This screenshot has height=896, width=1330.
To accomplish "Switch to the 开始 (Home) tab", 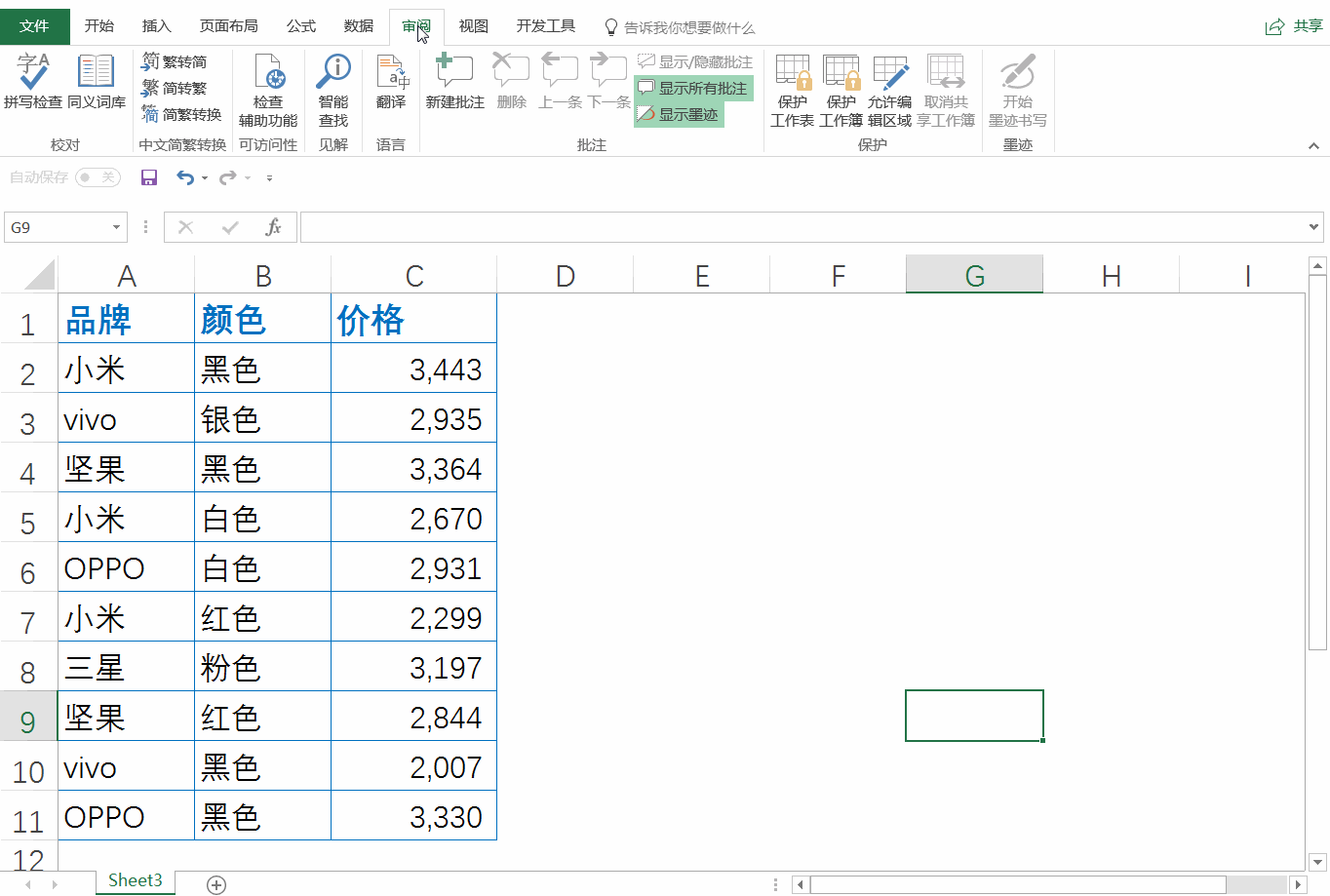I will (x=99, y=26).
